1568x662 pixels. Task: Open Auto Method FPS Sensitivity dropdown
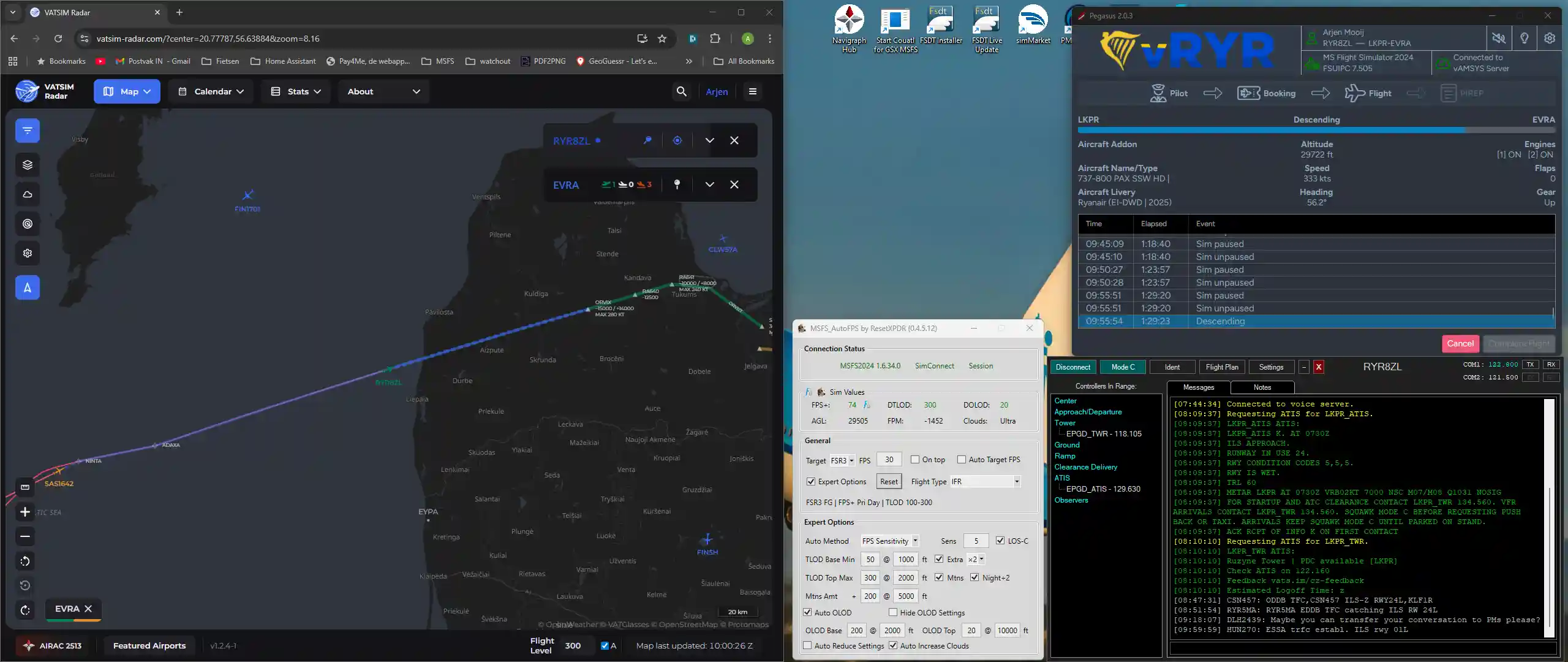(x=890, y=541)
